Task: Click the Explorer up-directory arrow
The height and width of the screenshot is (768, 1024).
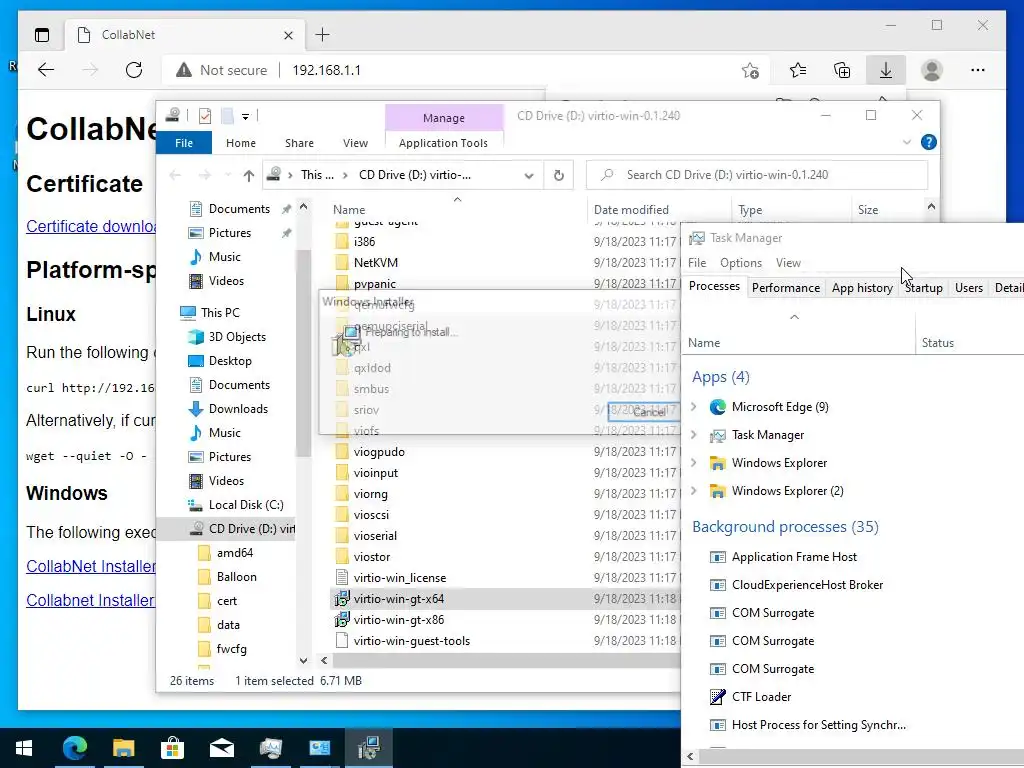Action: point(248,175)
